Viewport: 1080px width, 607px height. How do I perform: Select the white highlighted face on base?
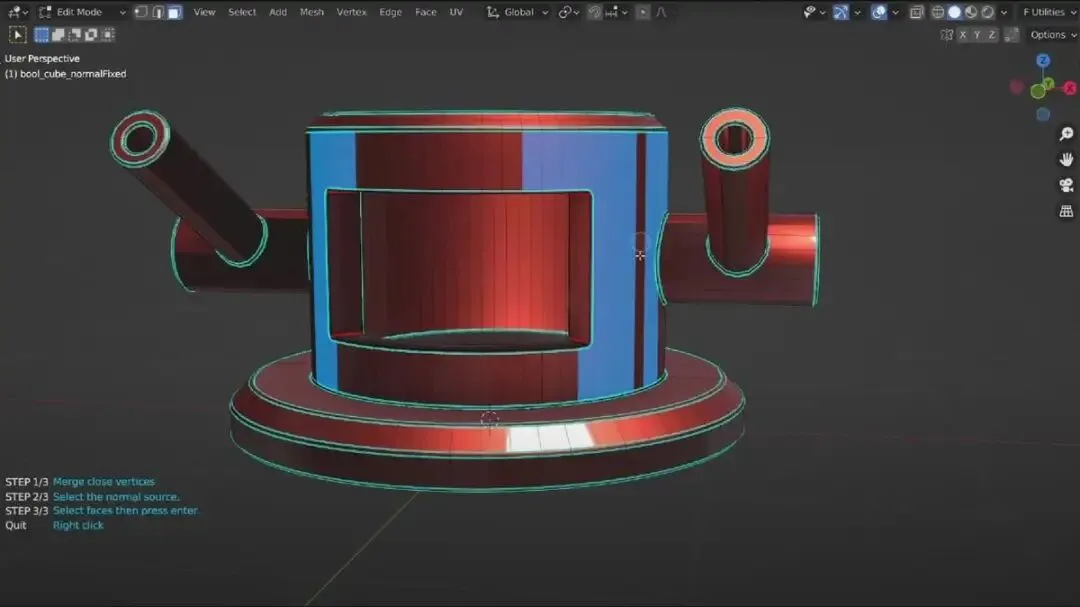coord(550,438)
